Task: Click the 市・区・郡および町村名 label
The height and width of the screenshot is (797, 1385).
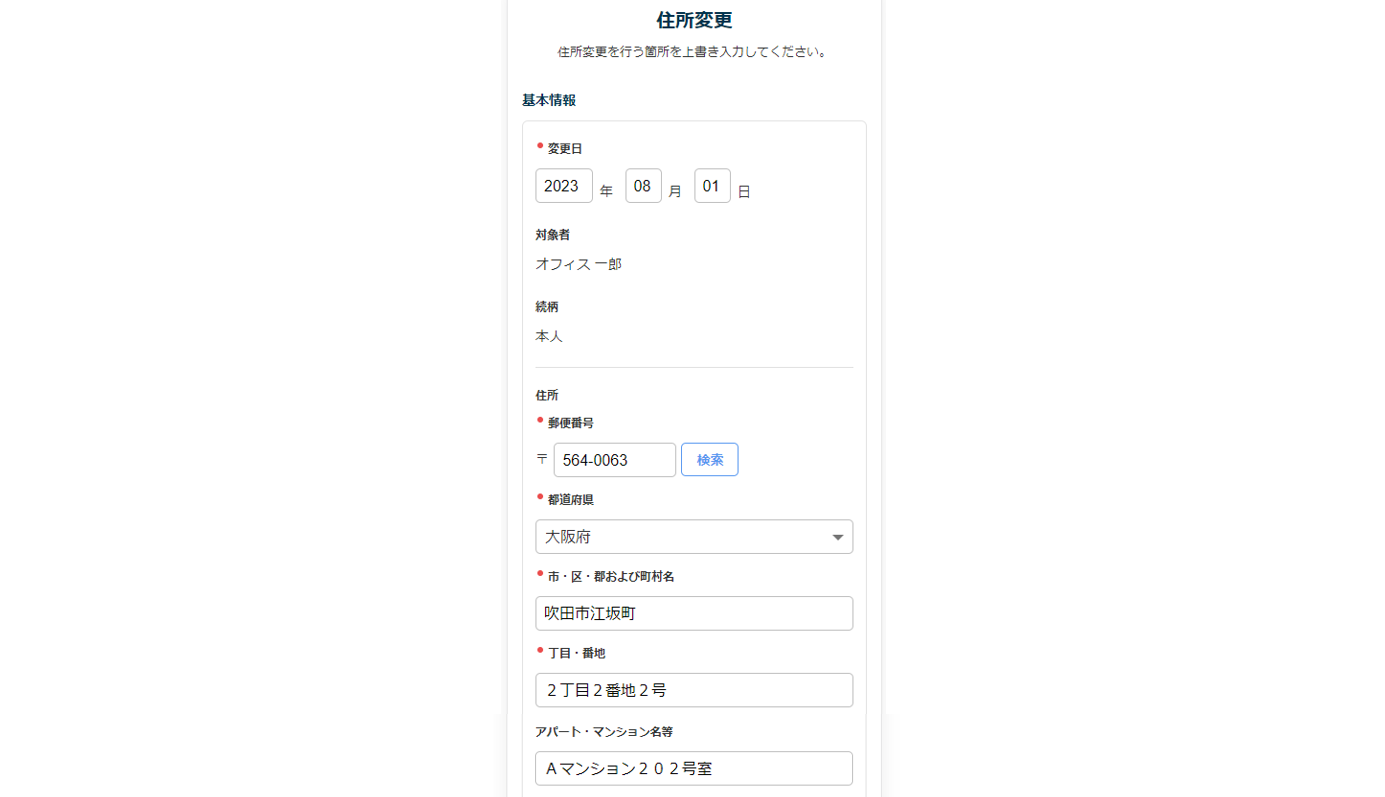Action: pyautogui.click(x=611, y=577)
